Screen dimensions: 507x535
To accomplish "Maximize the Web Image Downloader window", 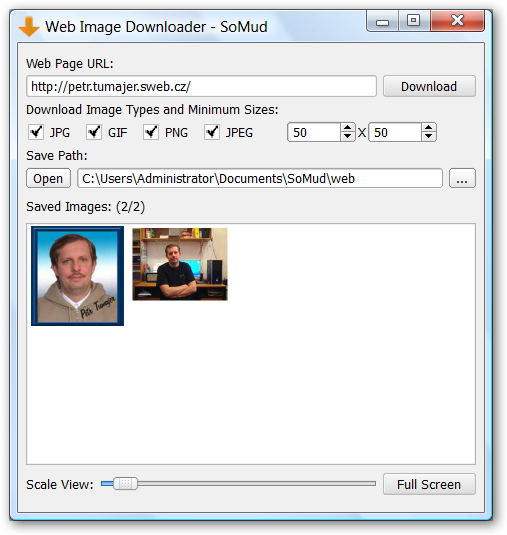I will click(414, 21).
